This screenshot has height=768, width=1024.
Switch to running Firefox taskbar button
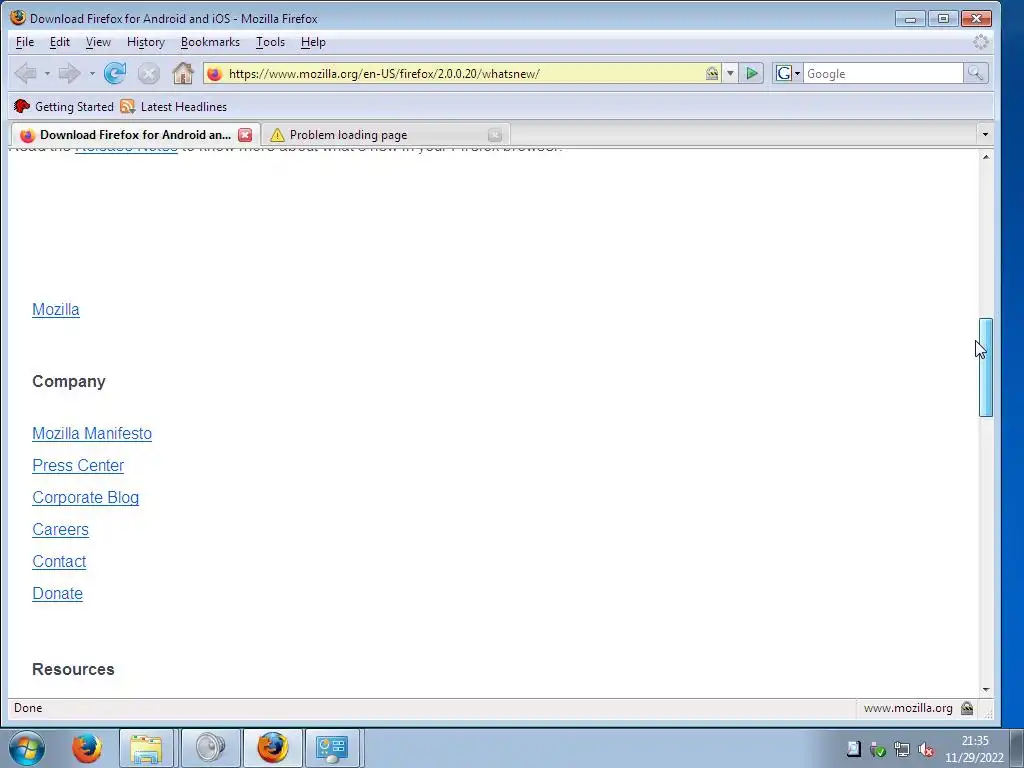point(272,748)
